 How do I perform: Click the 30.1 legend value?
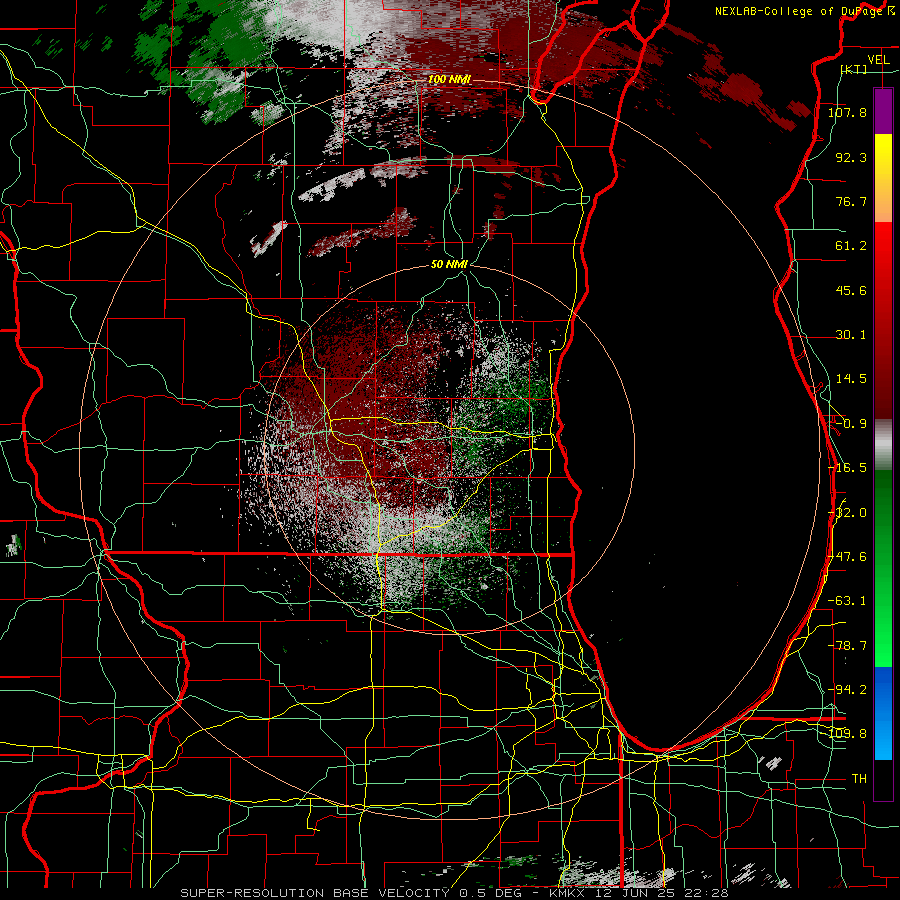coord(851,335)
